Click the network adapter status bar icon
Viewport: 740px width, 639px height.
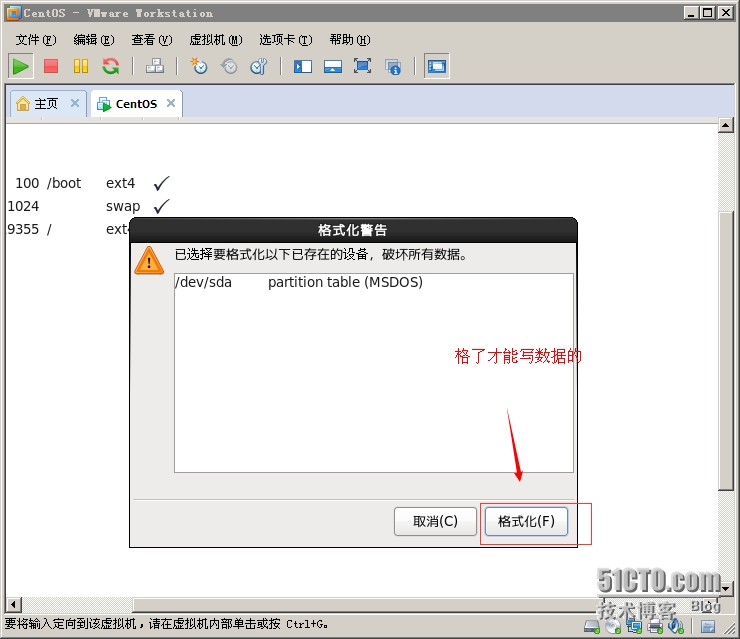click(634, 626)
